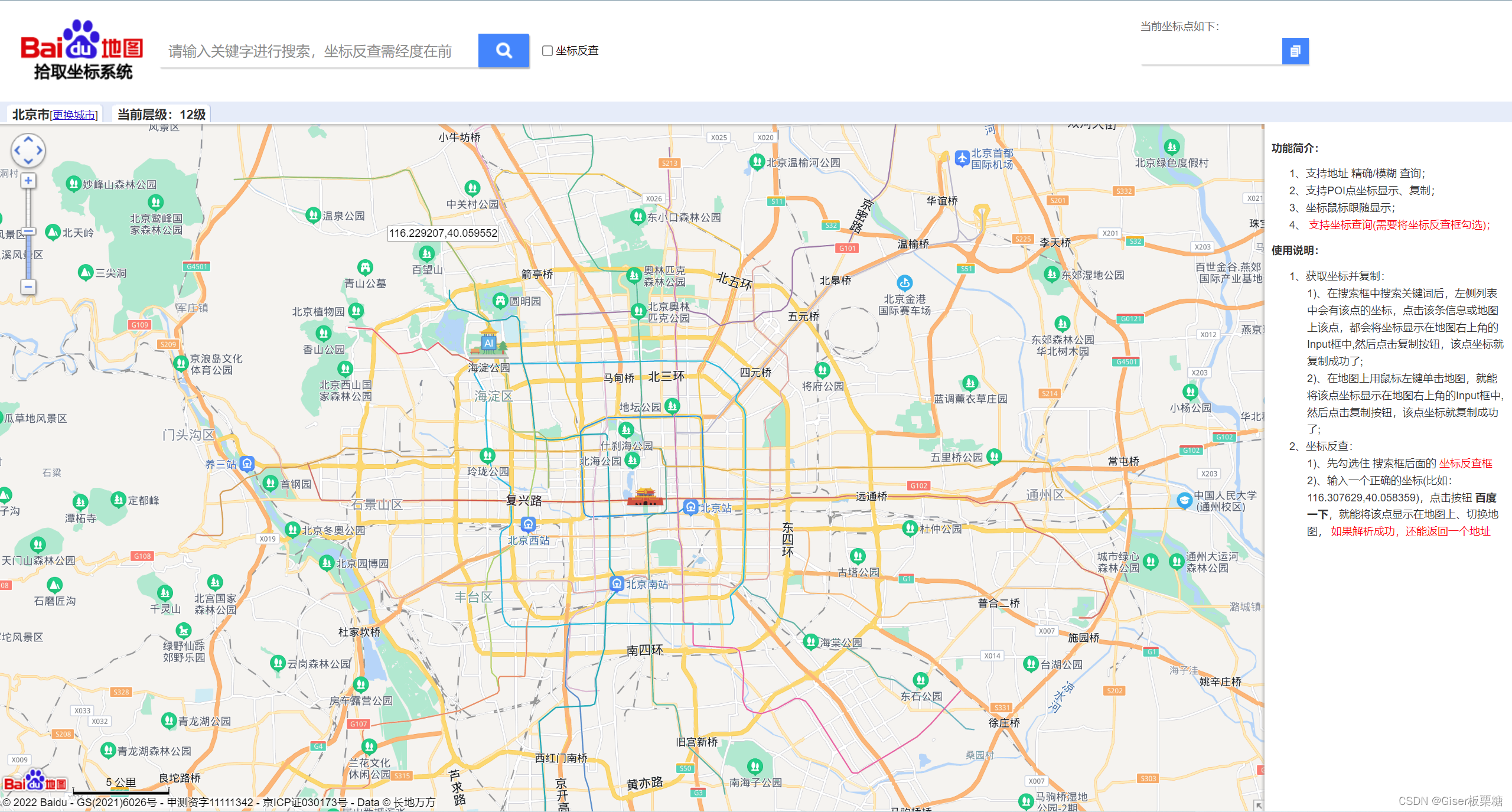Click the 北京南站 railway station icon
The image size is (1512, 812).
click(x=617, y=583)
